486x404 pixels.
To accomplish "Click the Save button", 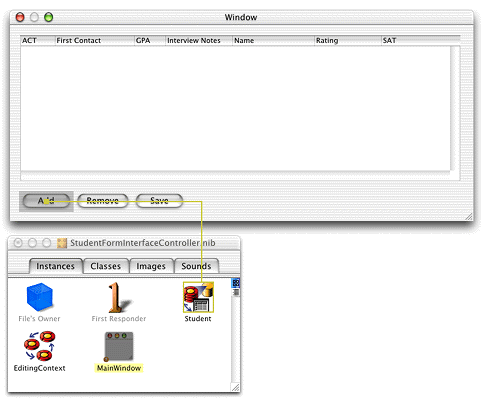I will (159, 201).
